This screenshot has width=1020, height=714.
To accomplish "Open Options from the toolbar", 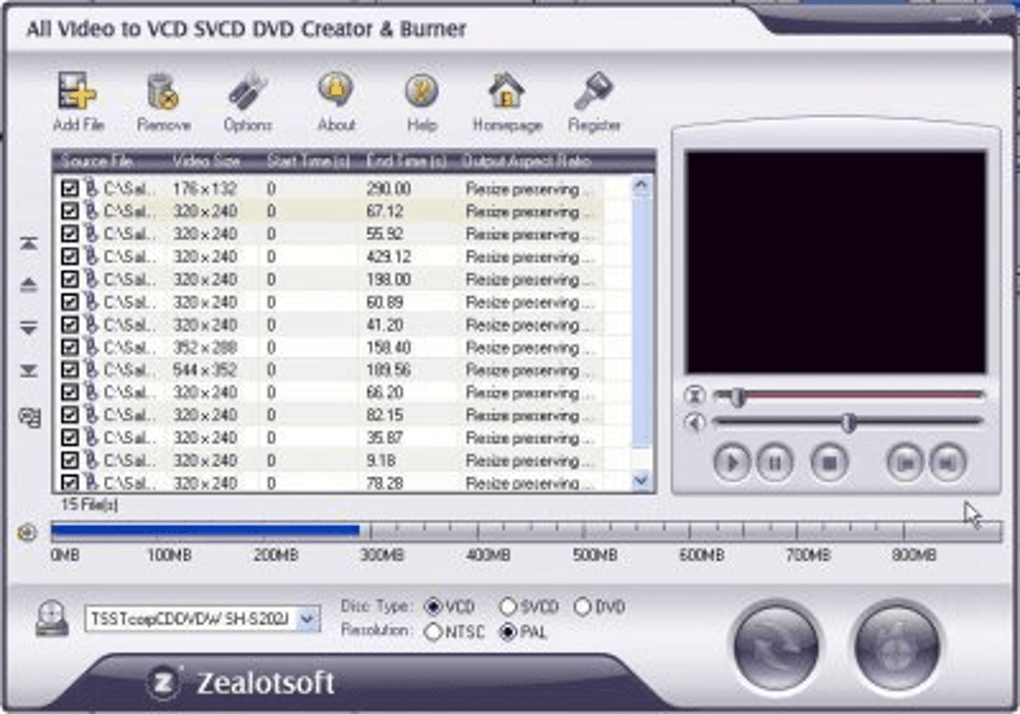I will (248, 92).
